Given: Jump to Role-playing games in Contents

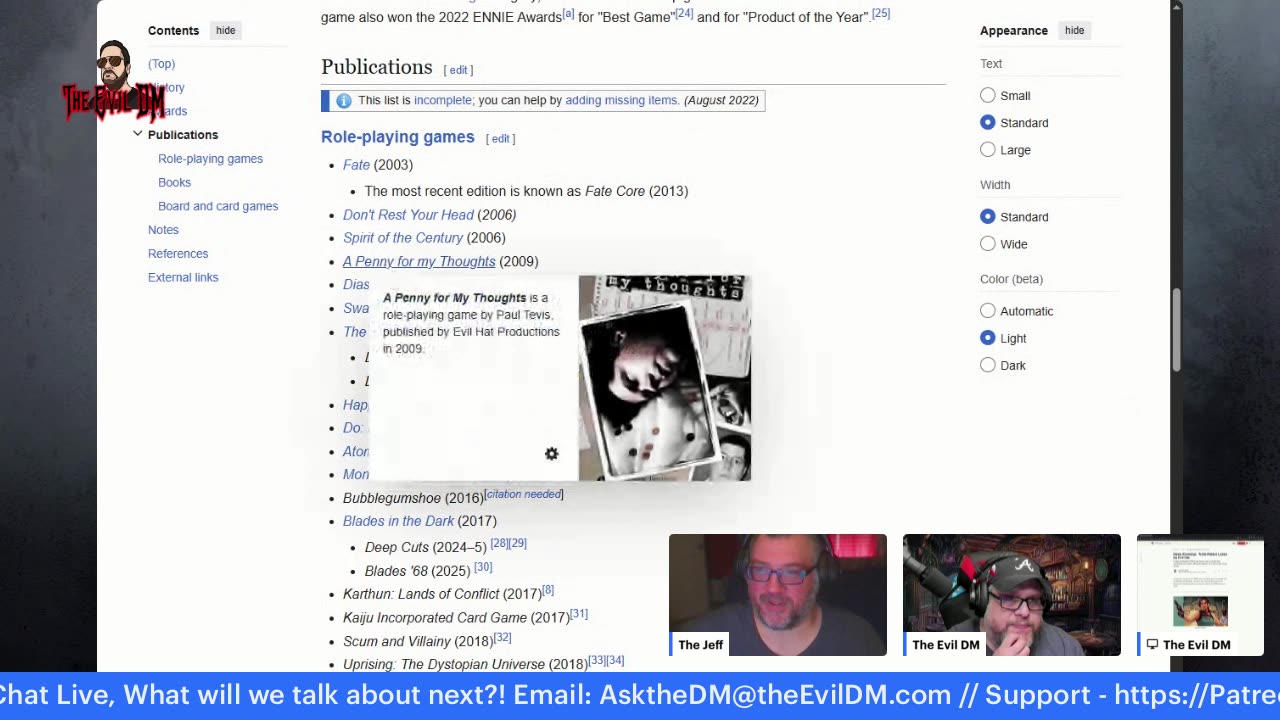Looking at the screenshot, I should click(210, 158).
